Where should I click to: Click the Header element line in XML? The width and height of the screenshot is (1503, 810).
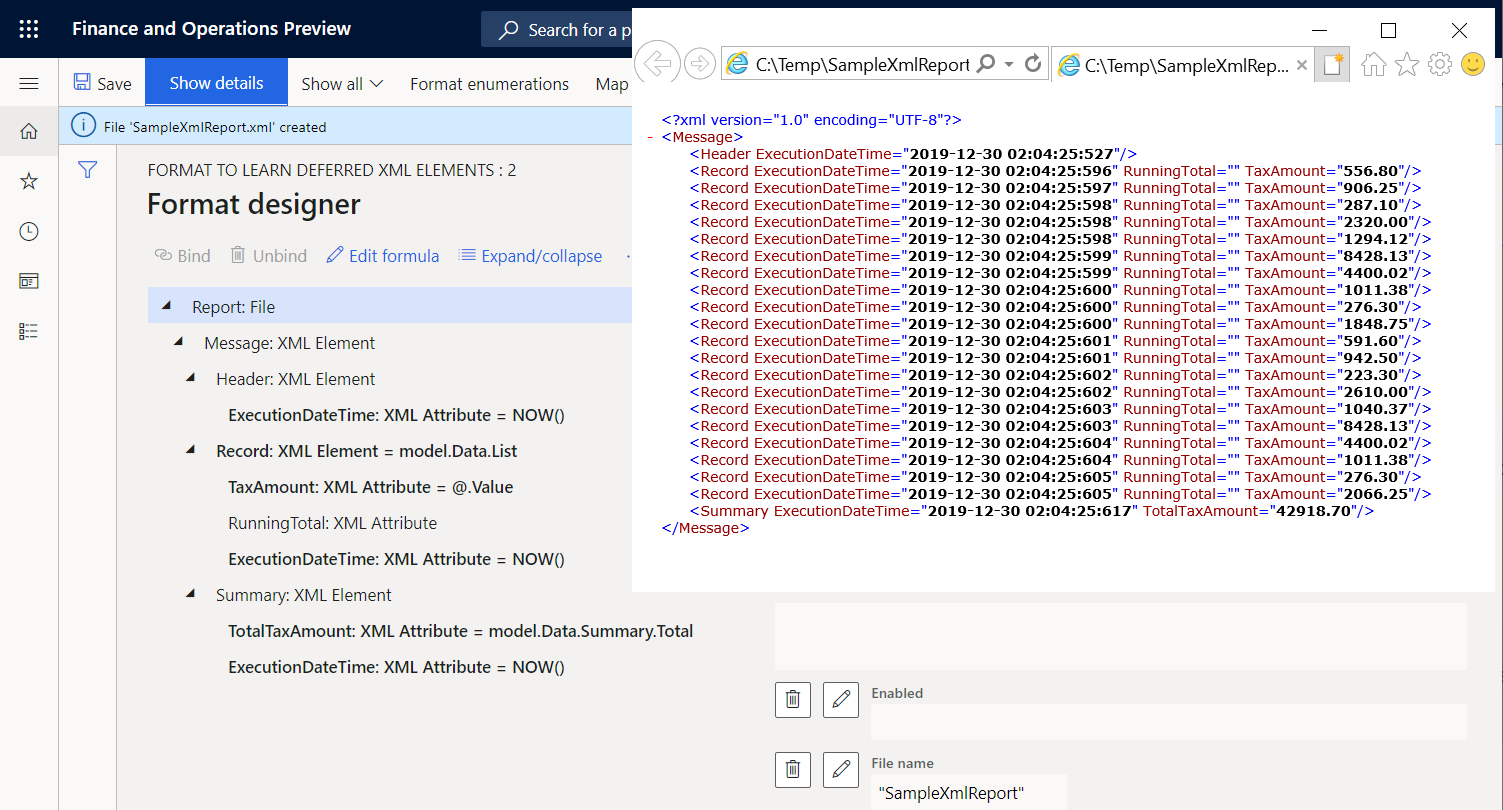(x=913, y=154)
